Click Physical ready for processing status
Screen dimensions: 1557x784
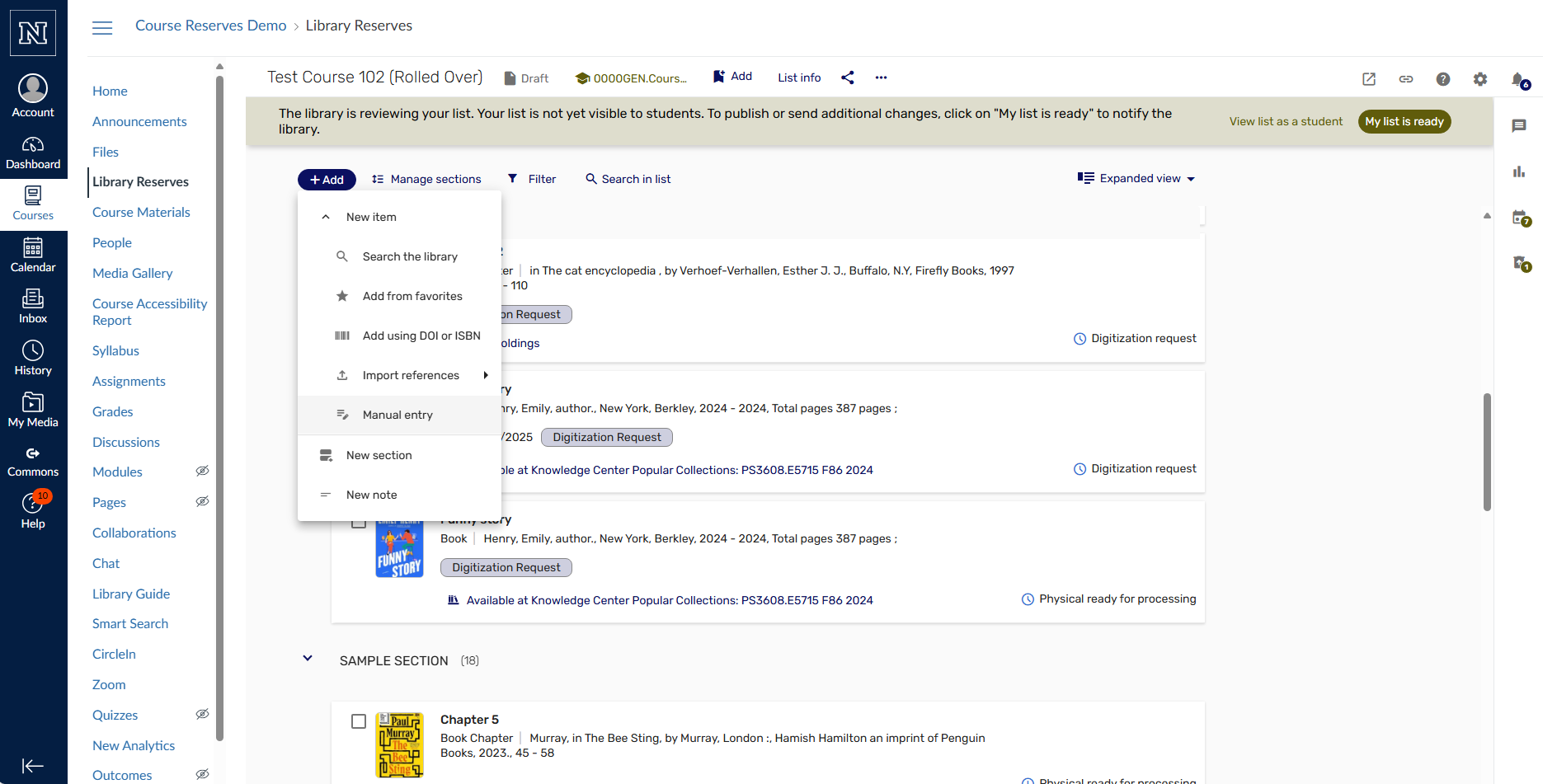pos(1108,599)
